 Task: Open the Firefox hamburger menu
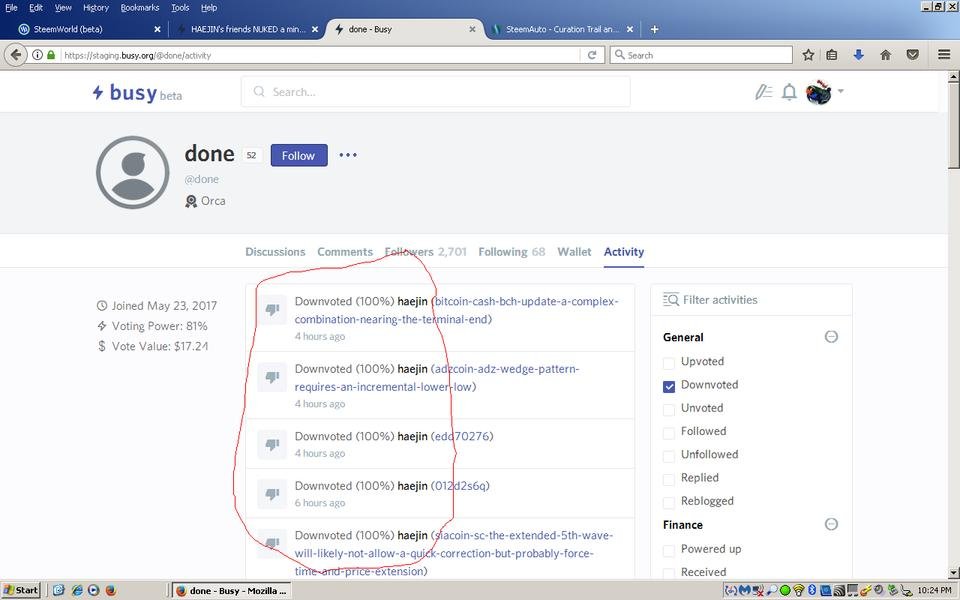tap(943, 55)
